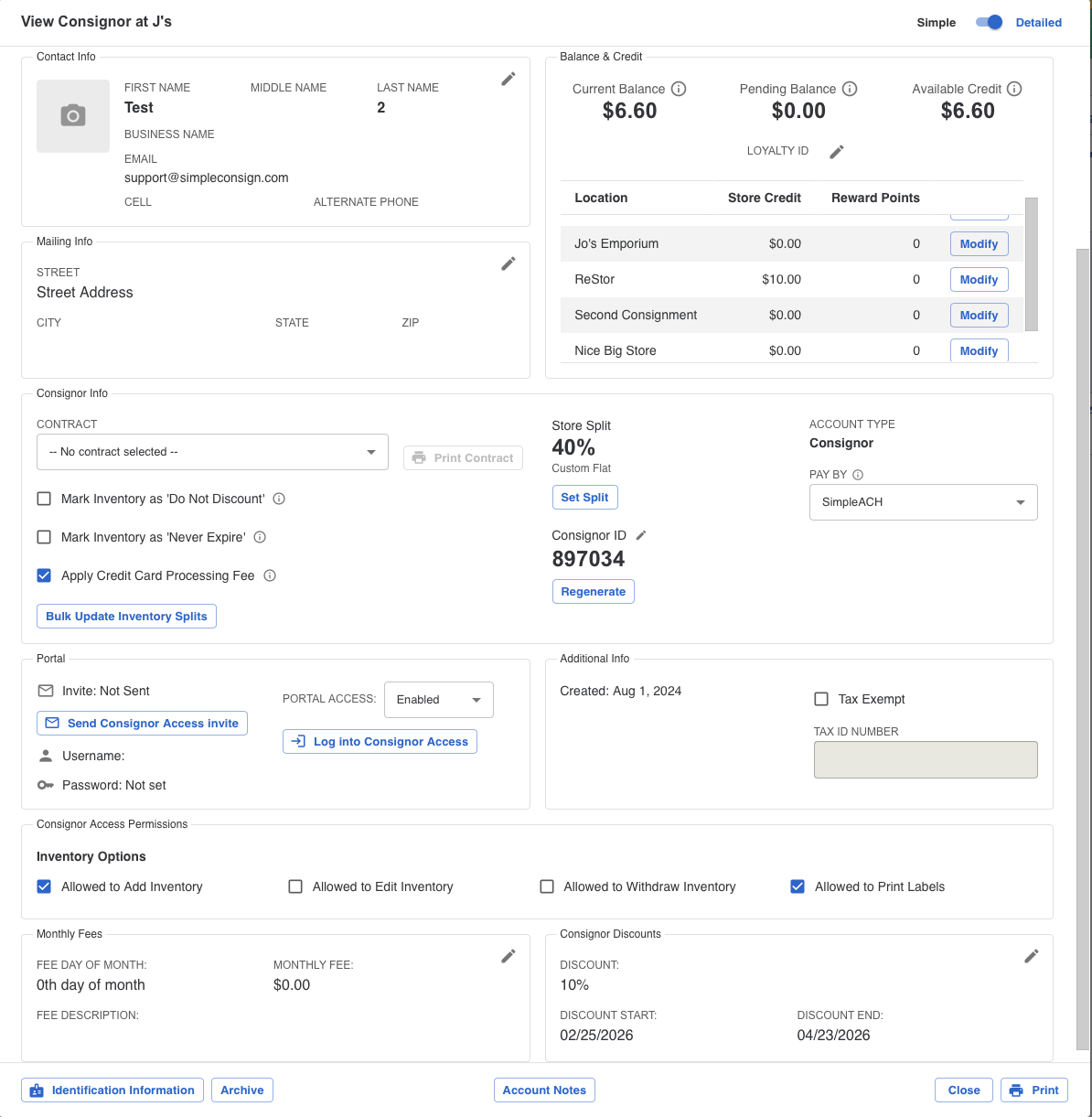Viewport: 1092px width, 1117px height.
Task: Edit Mailing Info with pencil icon
Action: 509,263
